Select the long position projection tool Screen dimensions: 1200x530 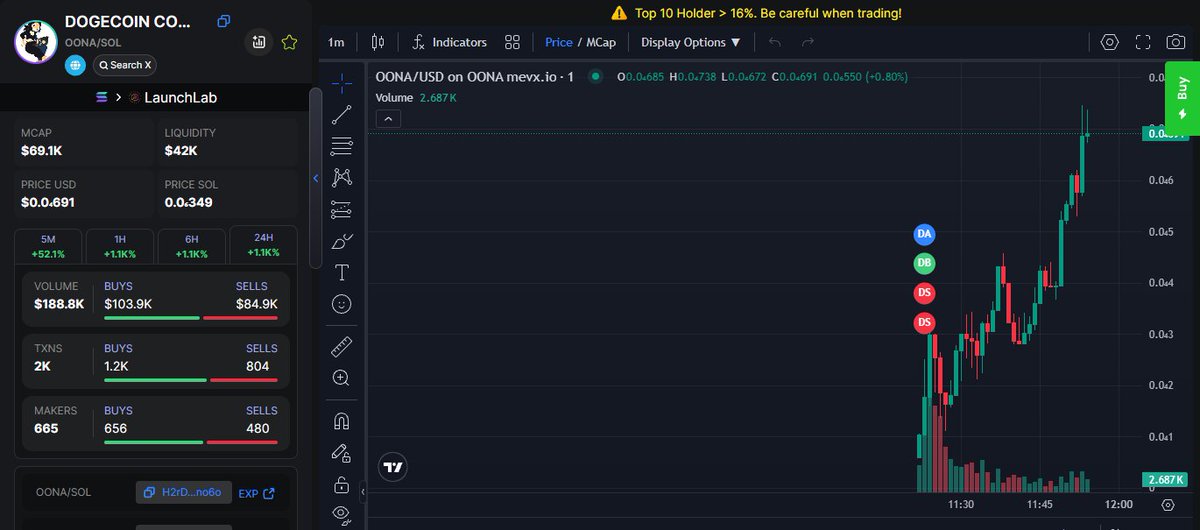click(342, 210)
